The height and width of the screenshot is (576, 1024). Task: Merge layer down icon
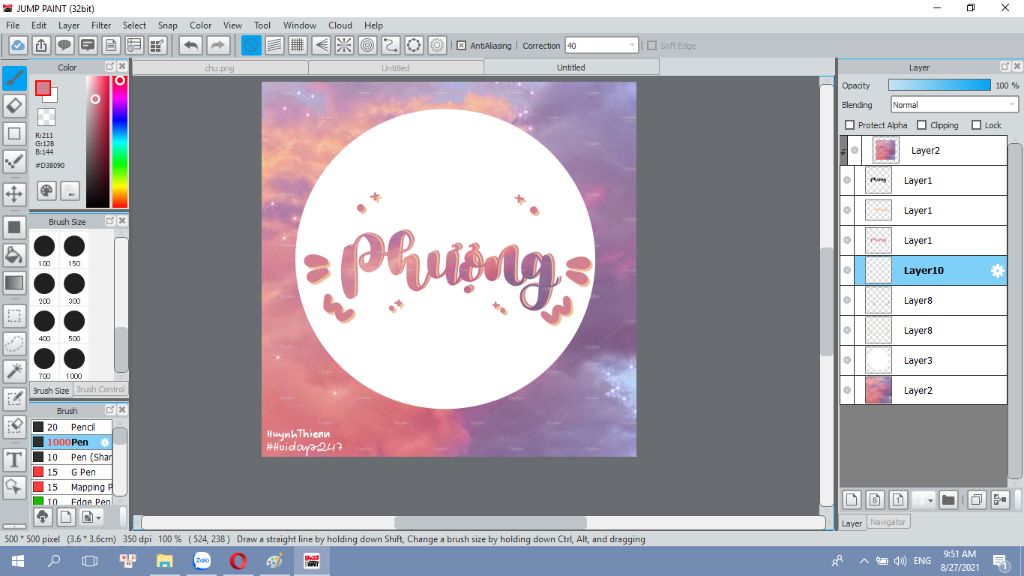click(1000, 500)
